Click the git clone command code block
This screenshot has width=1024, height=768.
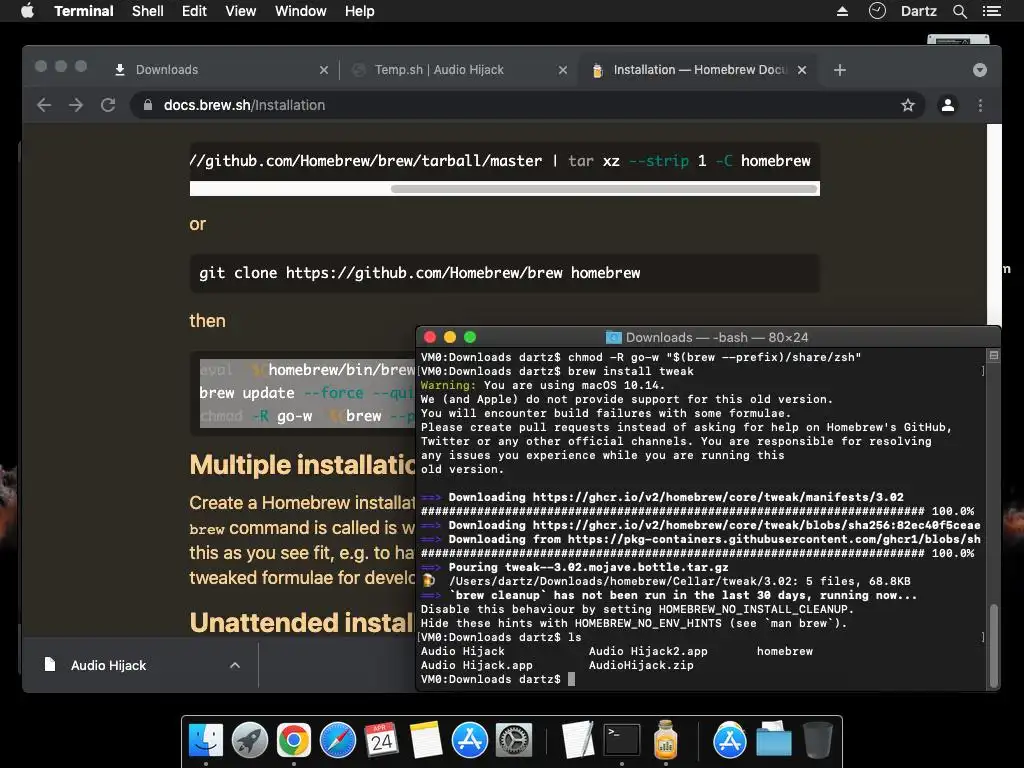(505, 273)
